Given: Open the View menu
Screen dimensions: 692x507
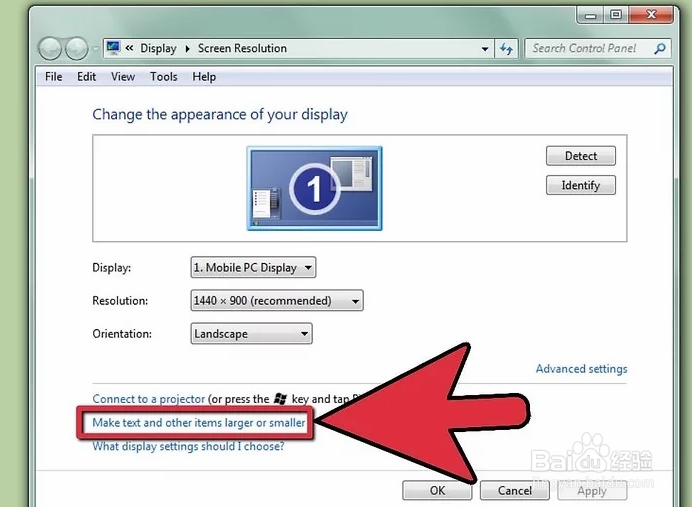Looking at the screenshot, I should click(x=123, y=77).
